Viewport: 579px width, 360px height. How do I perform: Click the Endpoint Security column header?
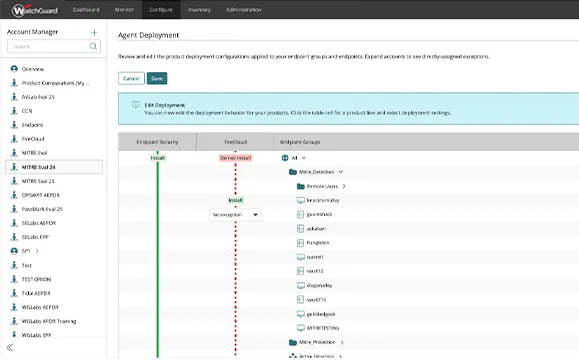(x=157, y=142)
